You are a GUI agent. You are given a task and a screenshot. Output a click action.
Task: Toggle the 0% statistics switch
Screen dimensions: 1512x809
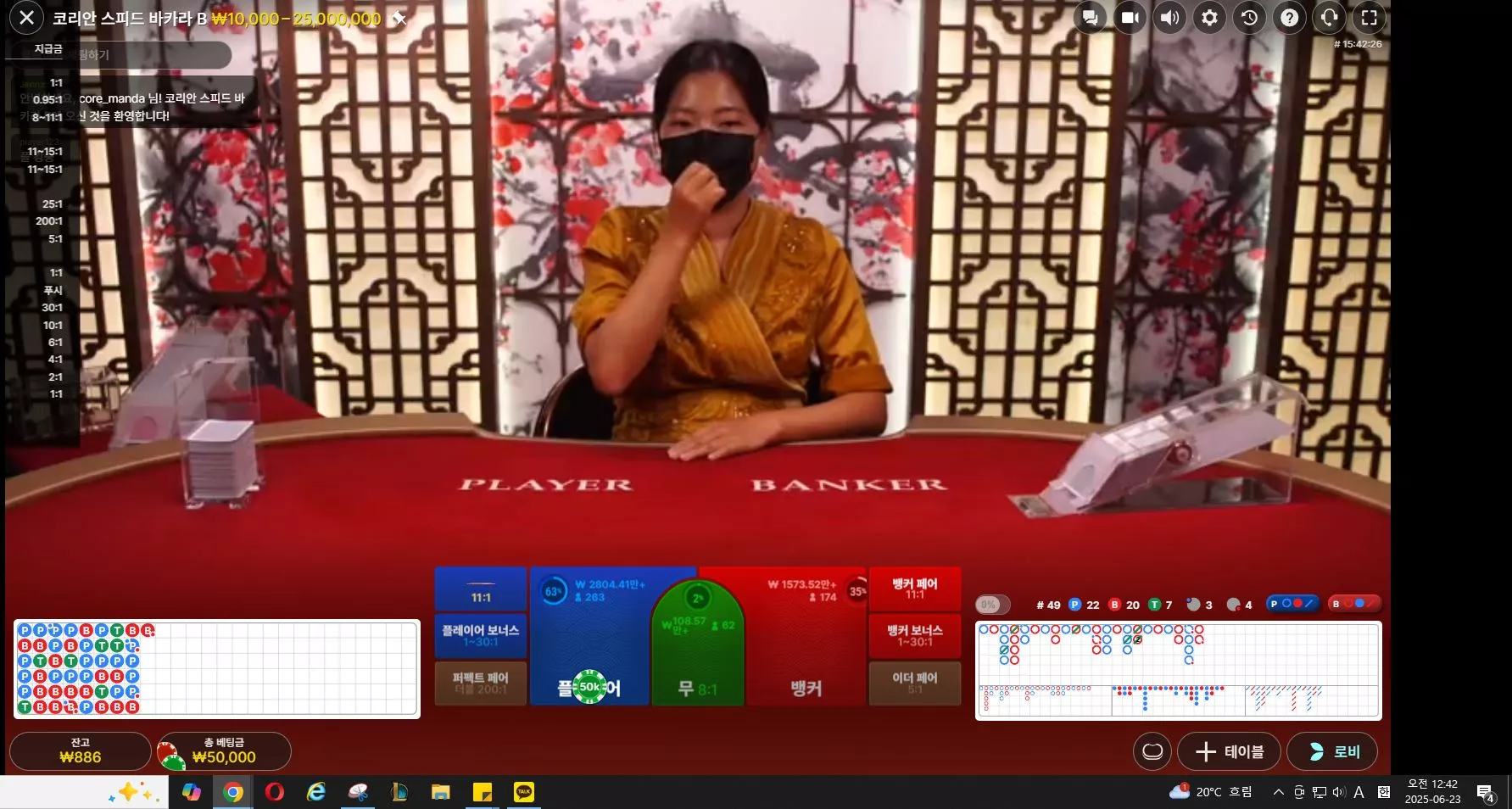(x=992, y=605)
